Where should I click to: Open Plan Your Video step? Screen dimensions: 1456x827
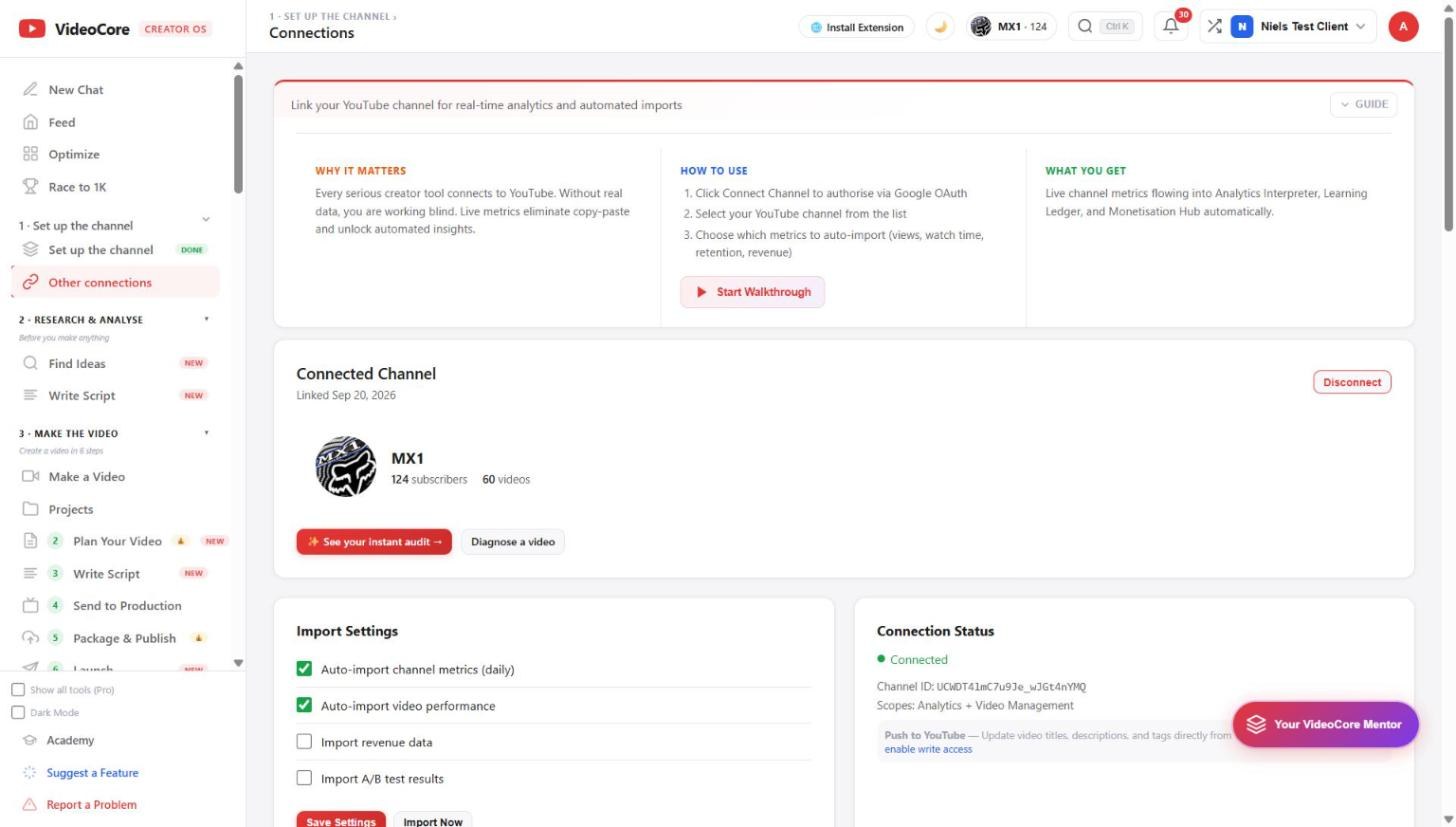point(117,541)
